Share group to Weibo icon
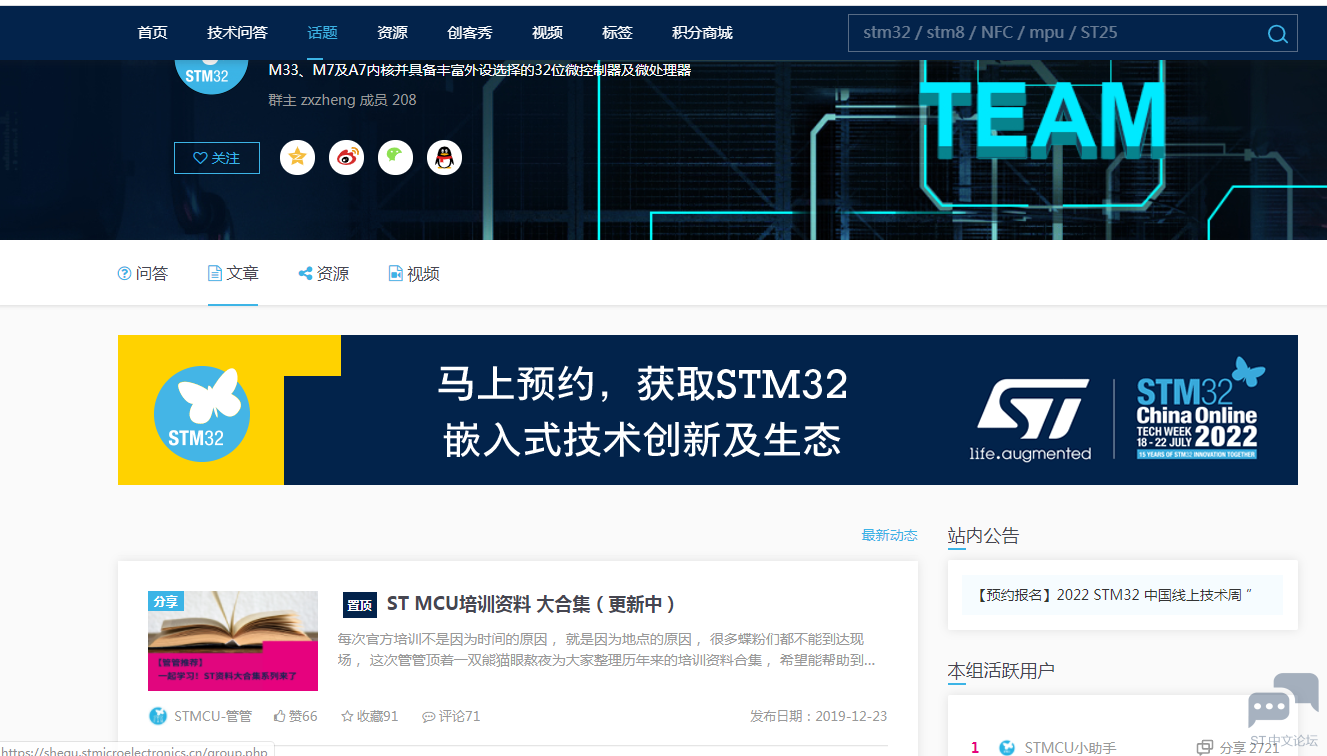Screen dimensions: 1327x756 346,157
